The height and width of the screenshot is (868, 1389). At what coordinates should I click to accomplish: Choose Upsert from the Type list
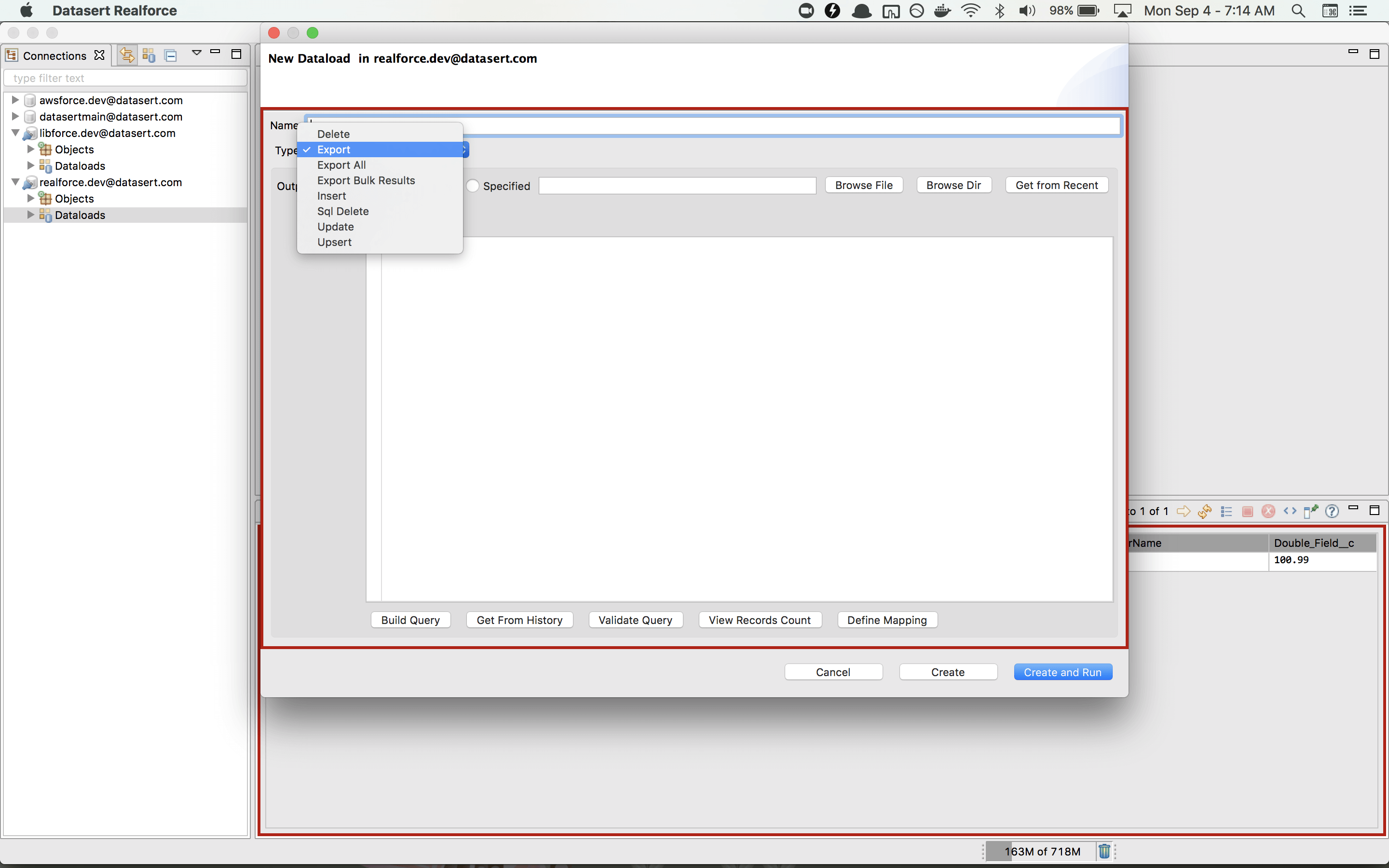(334, 242)
